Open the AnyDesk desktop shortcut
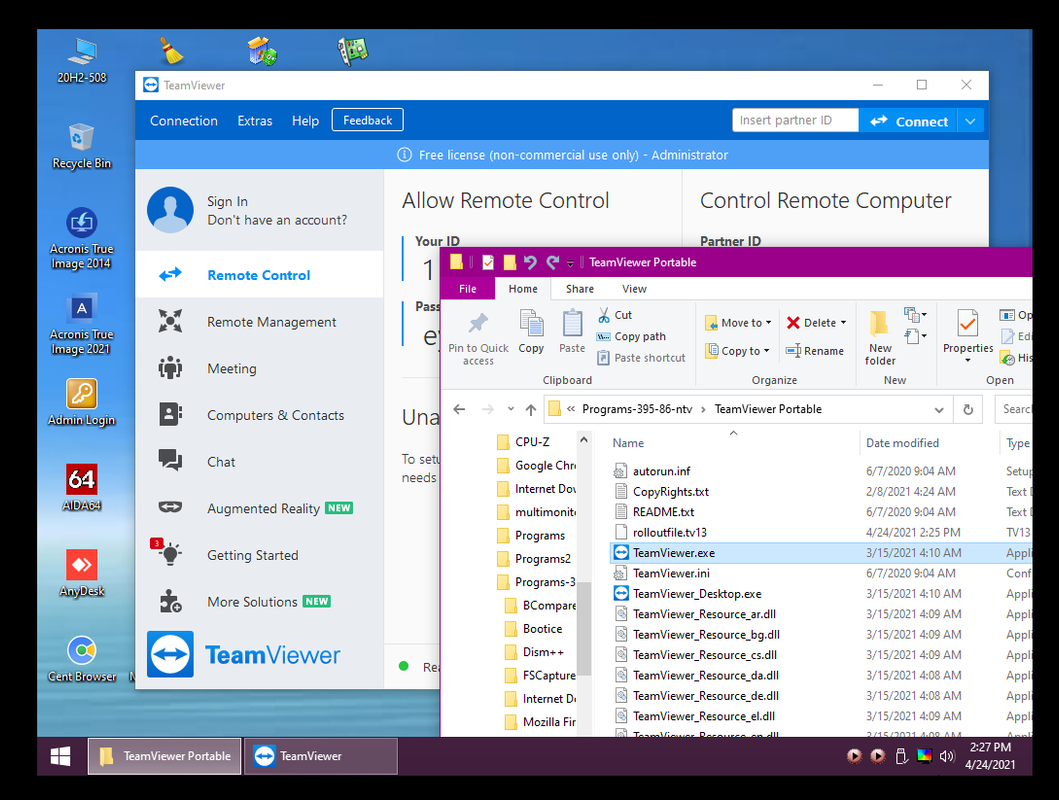The height and width of the screenshot is (800, 1059). tap(82, 573)
